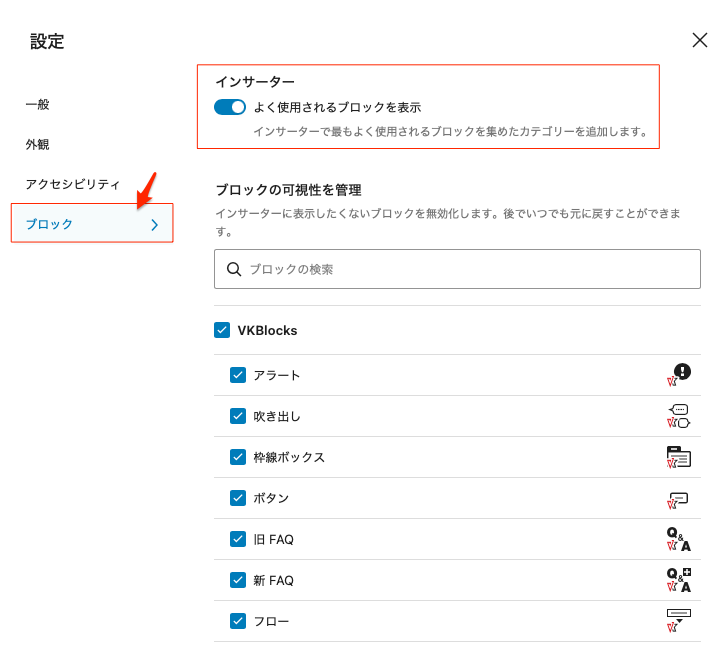Screen dimensions: 727x650
Task: Click the chevron beside ブロック tab
Action: pos(154,225)
